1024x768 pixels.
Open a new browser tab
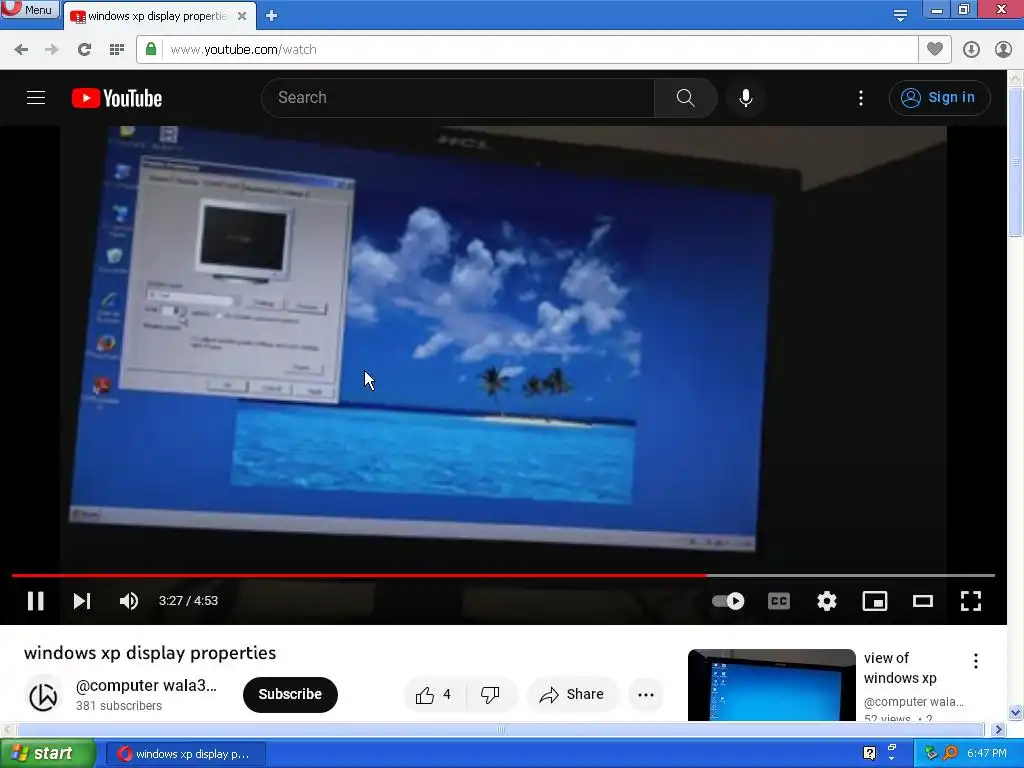click(x=272, y=16)
